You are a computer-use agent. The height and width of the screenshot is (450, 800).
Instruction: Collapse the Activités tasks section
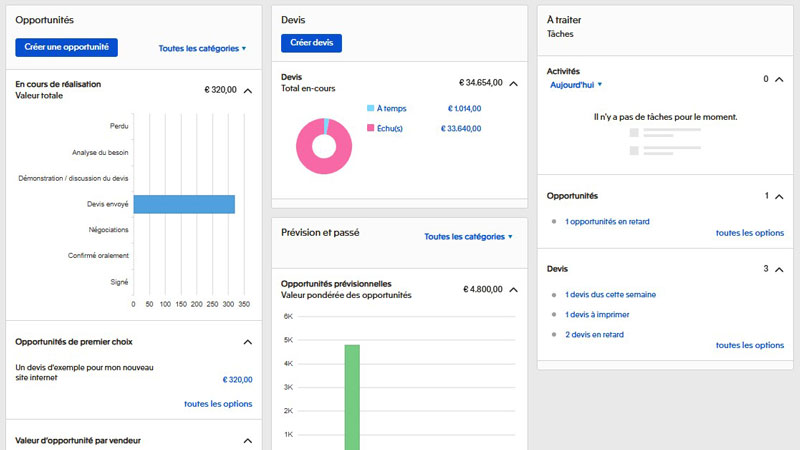[778, 78]
